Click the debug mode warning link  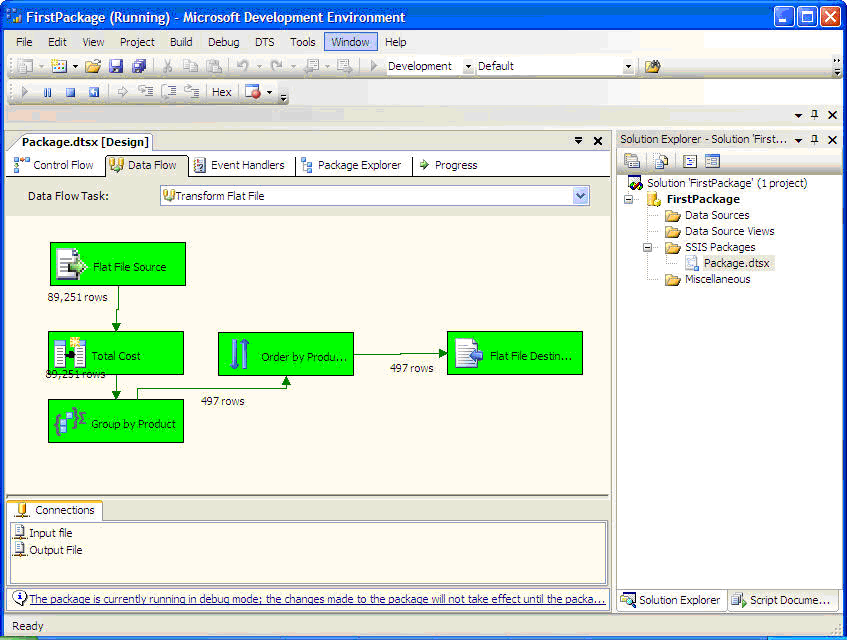click(317, 599)
